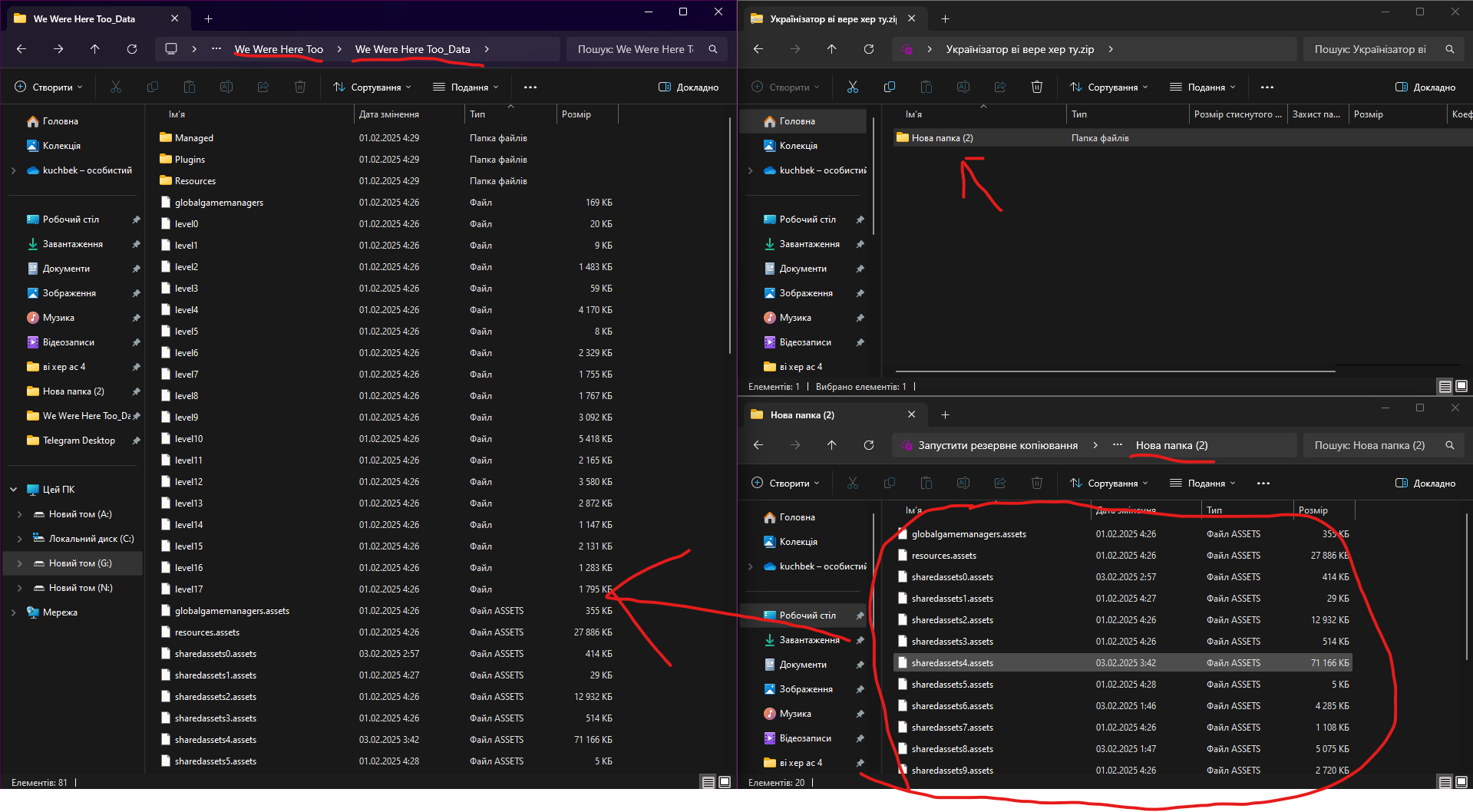Sort by Розмір column in left window
This screenshot has width=1473, height=812.
[x=586, y=114]
